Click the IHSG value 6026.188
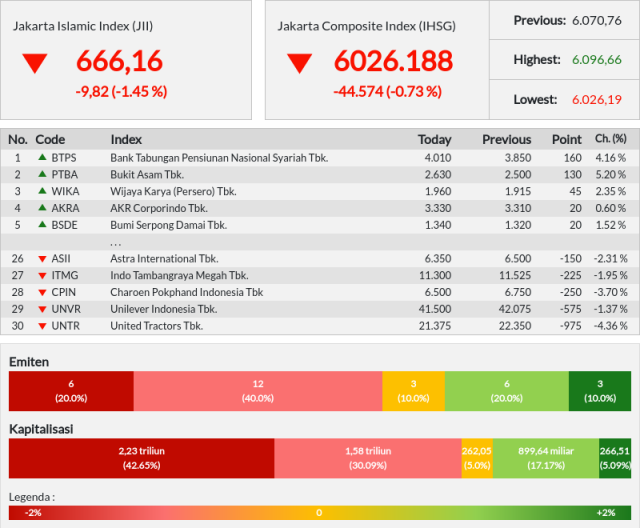640x528 pixels. pos(393,61)
